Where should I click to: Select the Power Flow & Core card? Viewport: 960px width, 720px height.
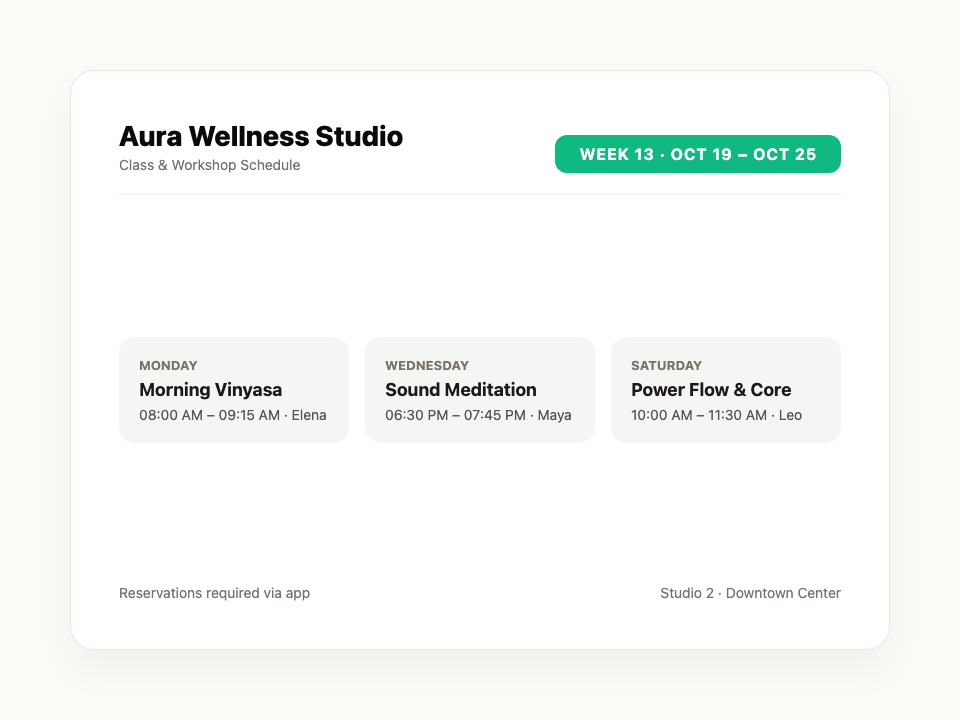[726, 390]
